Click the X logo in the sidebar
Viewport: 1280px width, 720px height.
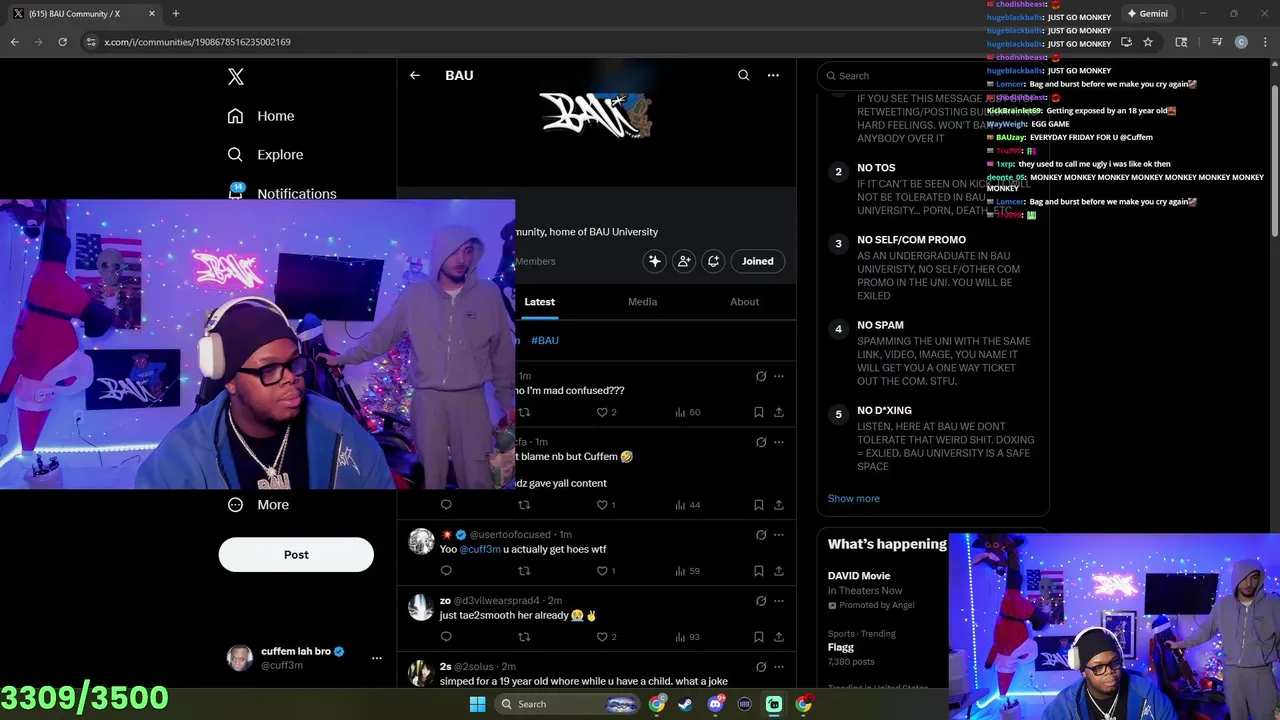click(235, 77)
